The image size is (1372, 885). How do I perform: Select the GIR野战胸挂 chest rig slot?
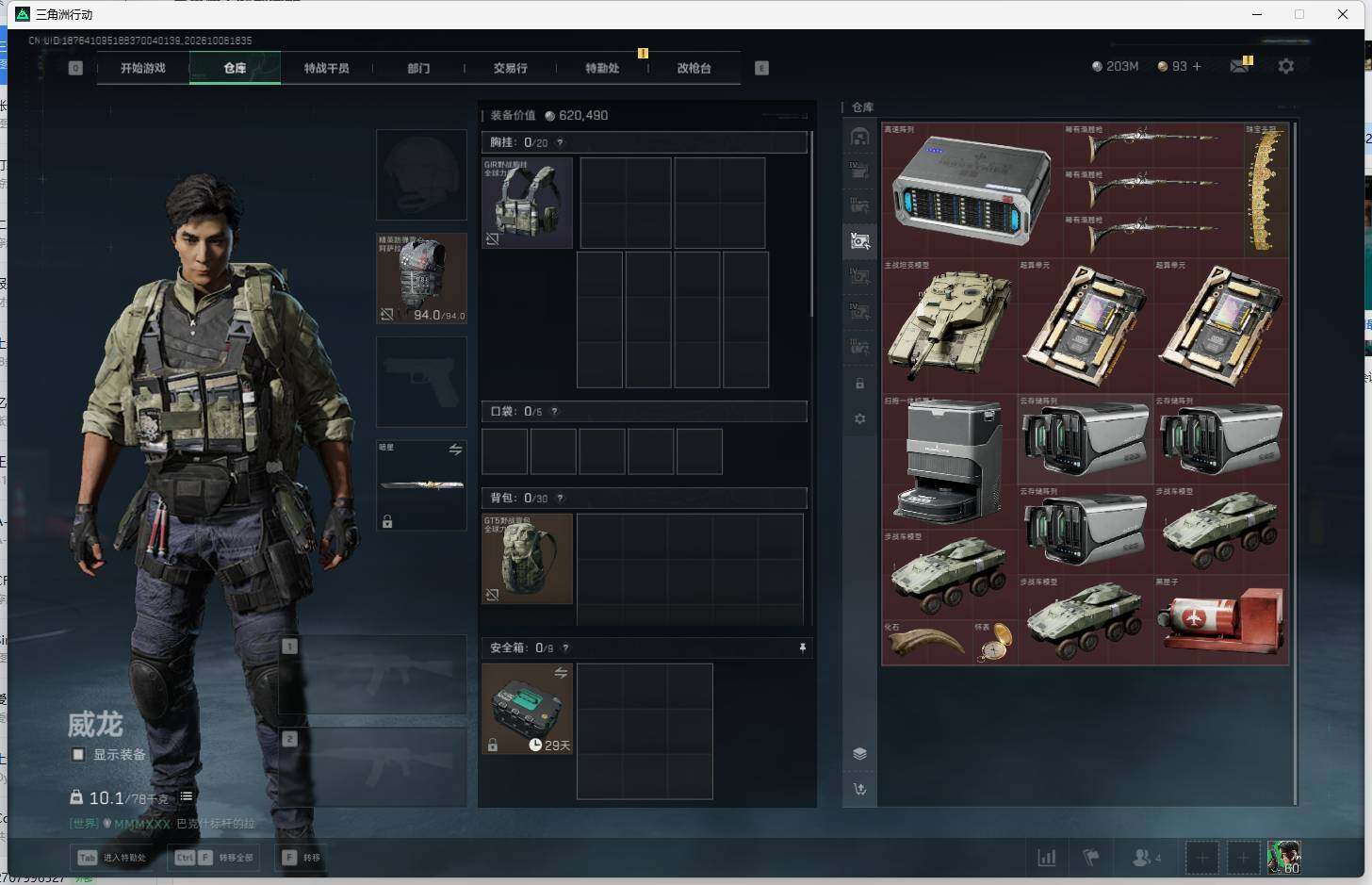(527, 203)
